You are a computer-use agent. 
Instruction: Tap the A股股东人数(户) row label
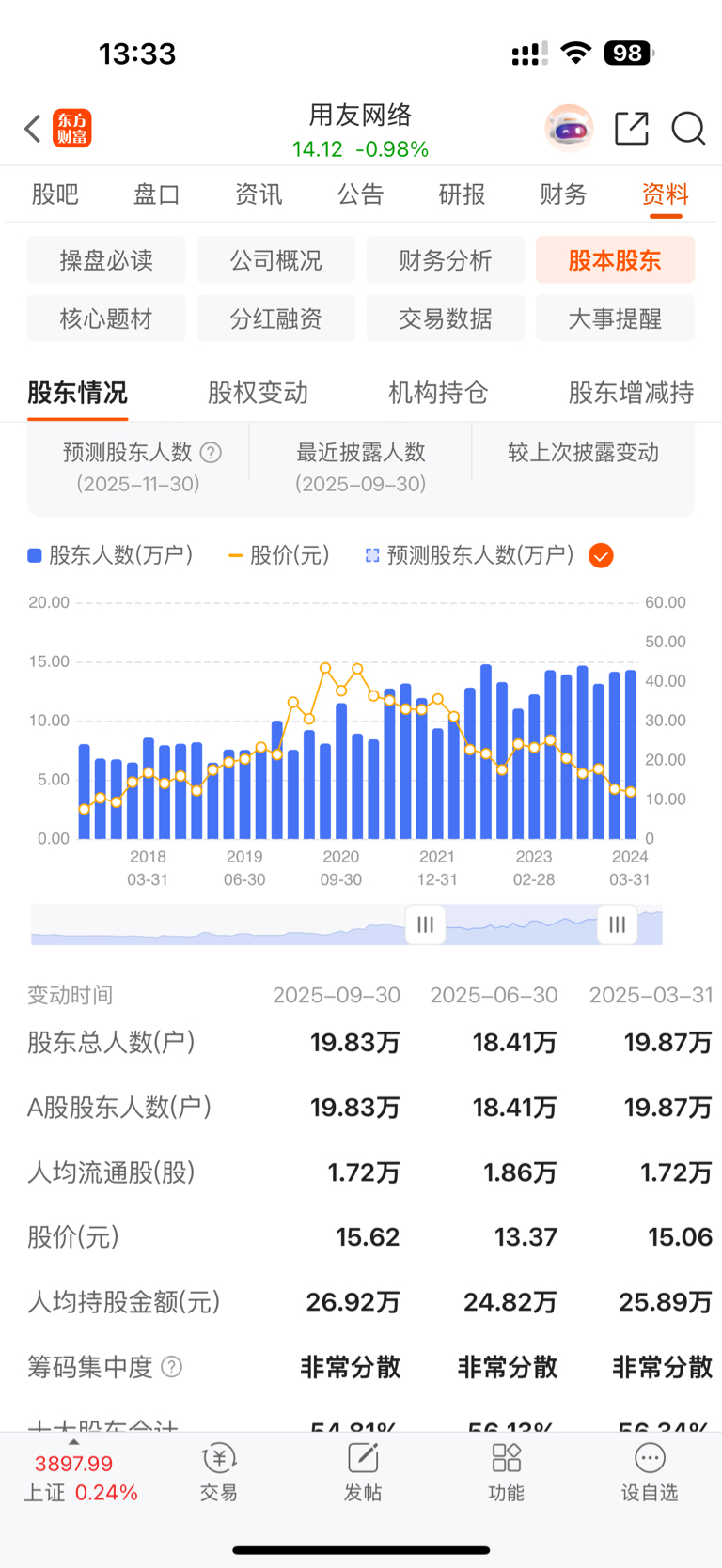pyautogui.click(x=119, y=1108)
